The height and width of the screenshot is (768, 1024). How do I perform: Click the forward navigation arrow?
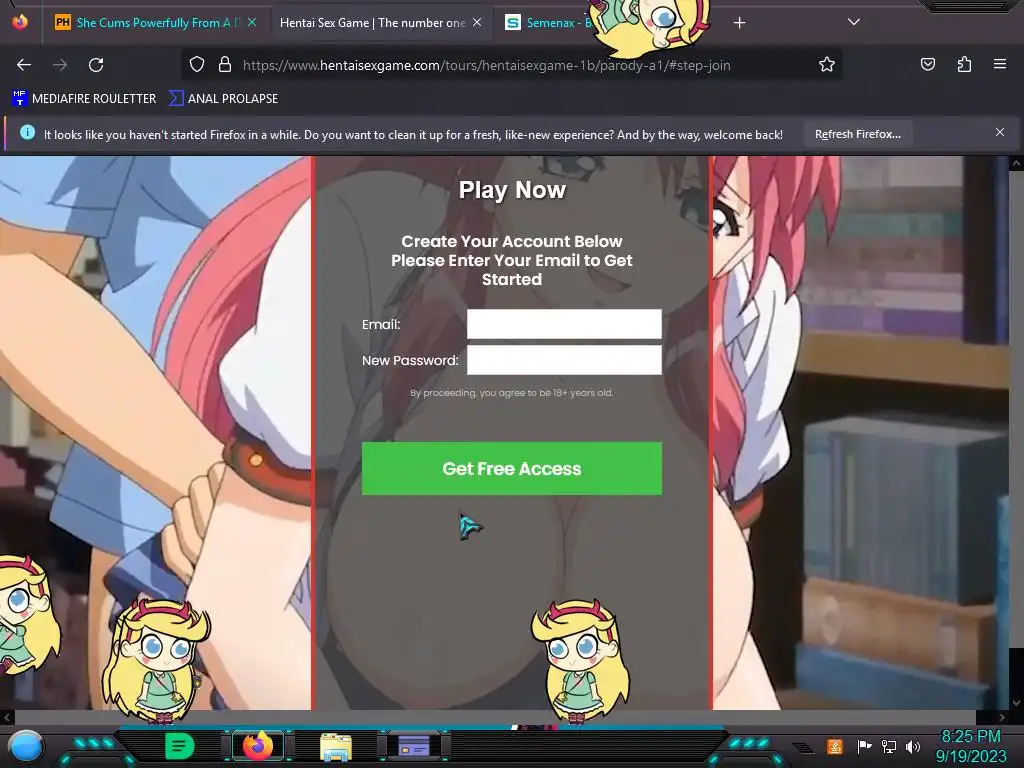[60, 65]
